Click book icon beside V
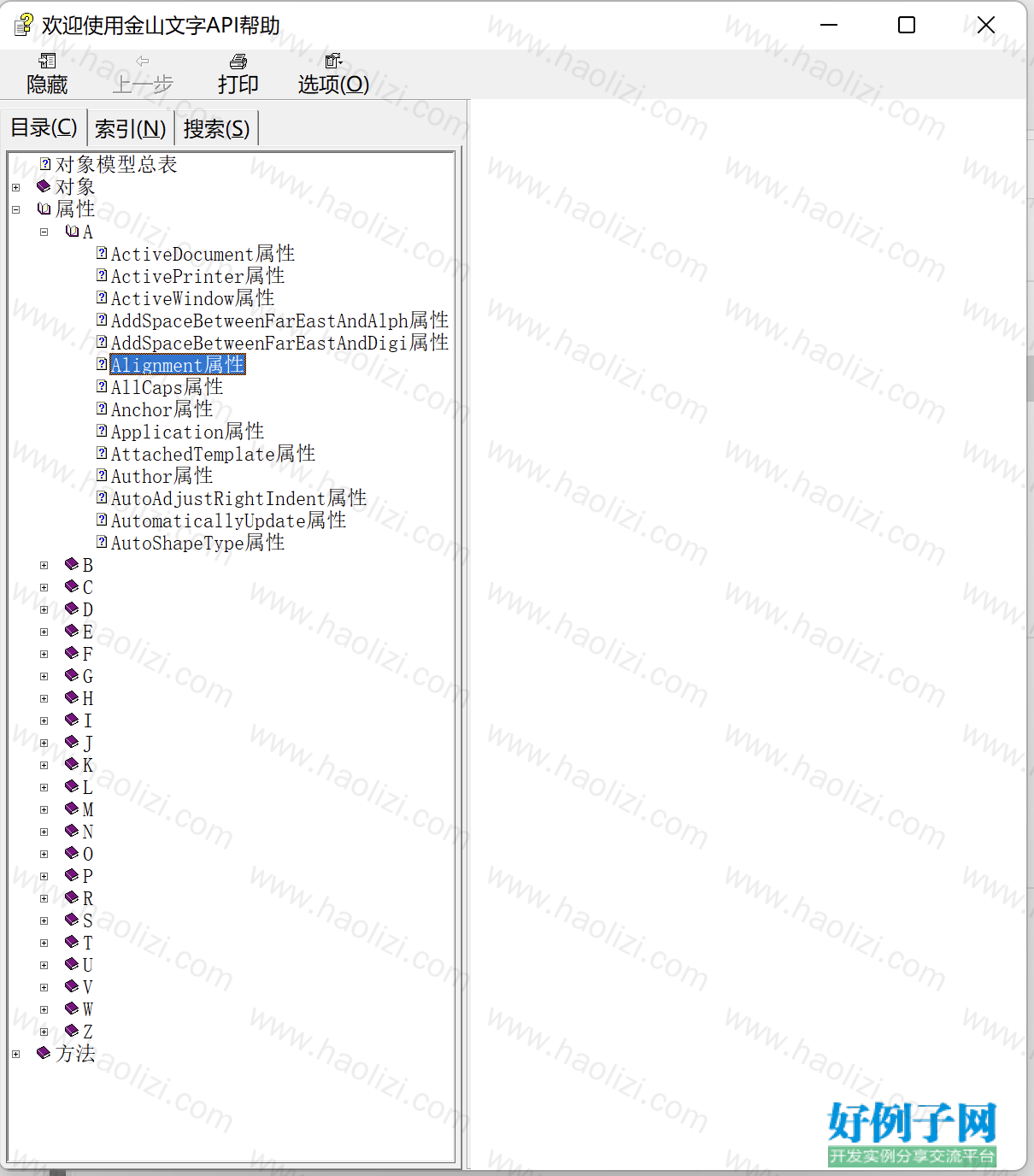 click(72, 986)
